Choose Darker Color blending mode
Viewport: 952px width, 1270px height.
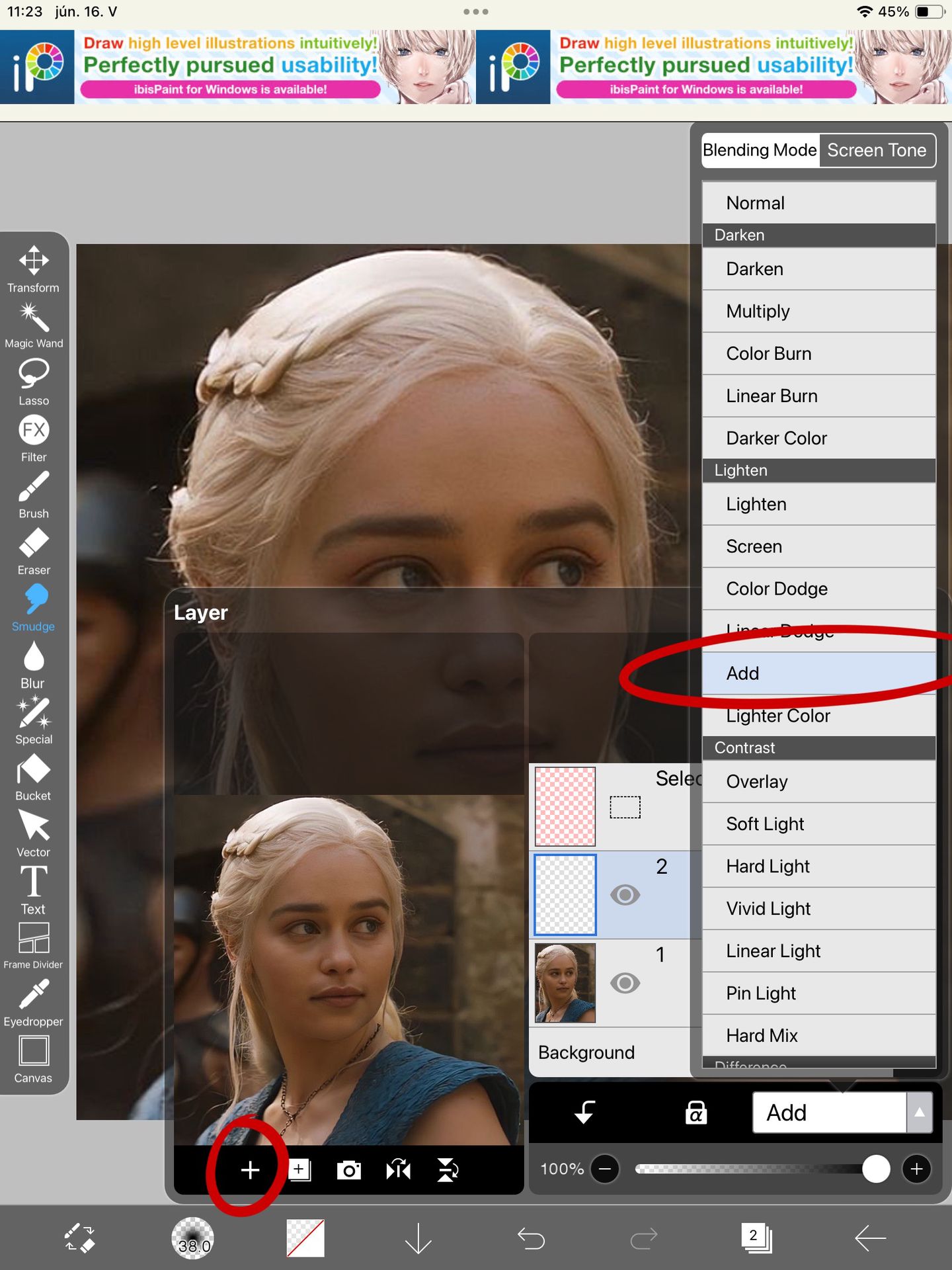pos(818,439)
